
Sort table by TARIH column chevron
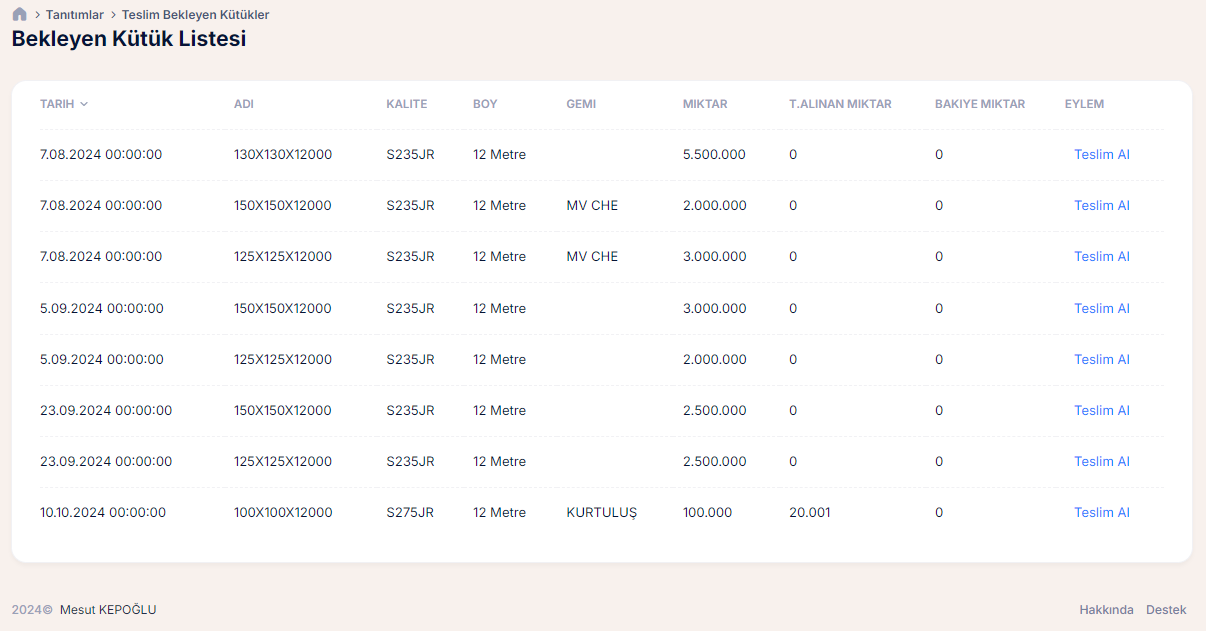coord(84,104)
